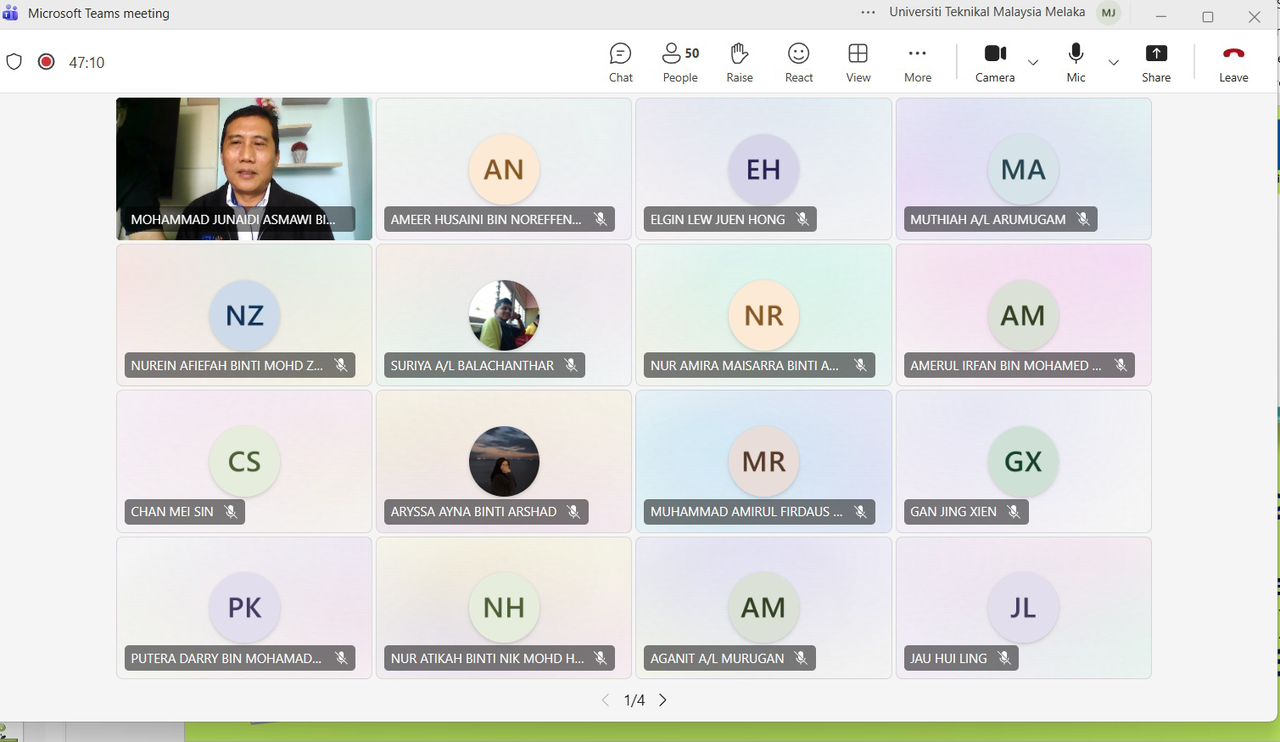Change the meeting View layout
The height and width of the screenshot is (742, 1280).
(858, 62)
